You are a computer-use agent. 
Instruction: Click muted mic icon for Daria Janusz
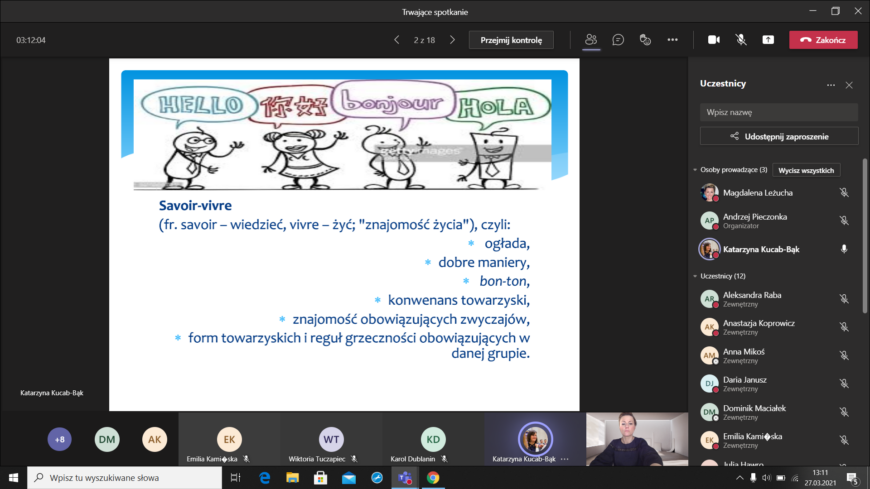pos(844,384)
